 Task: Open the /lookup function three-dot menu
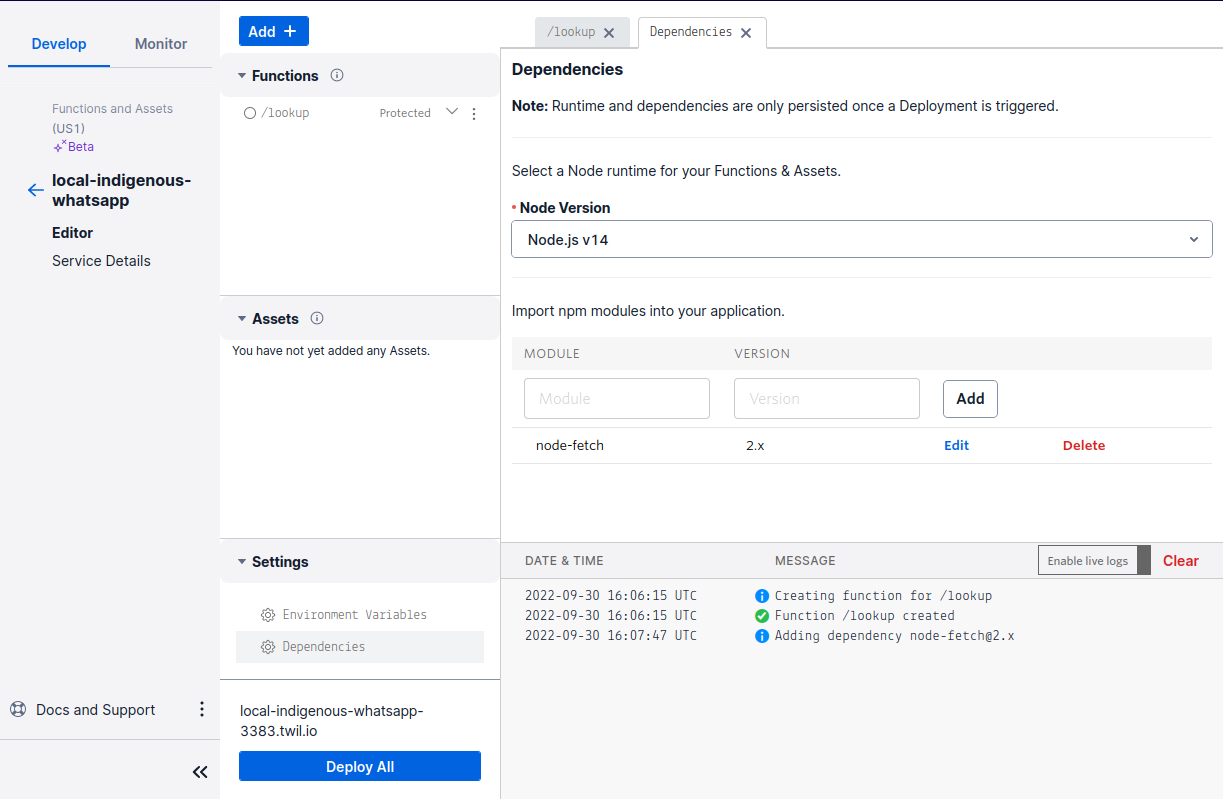tap(474, 114)
